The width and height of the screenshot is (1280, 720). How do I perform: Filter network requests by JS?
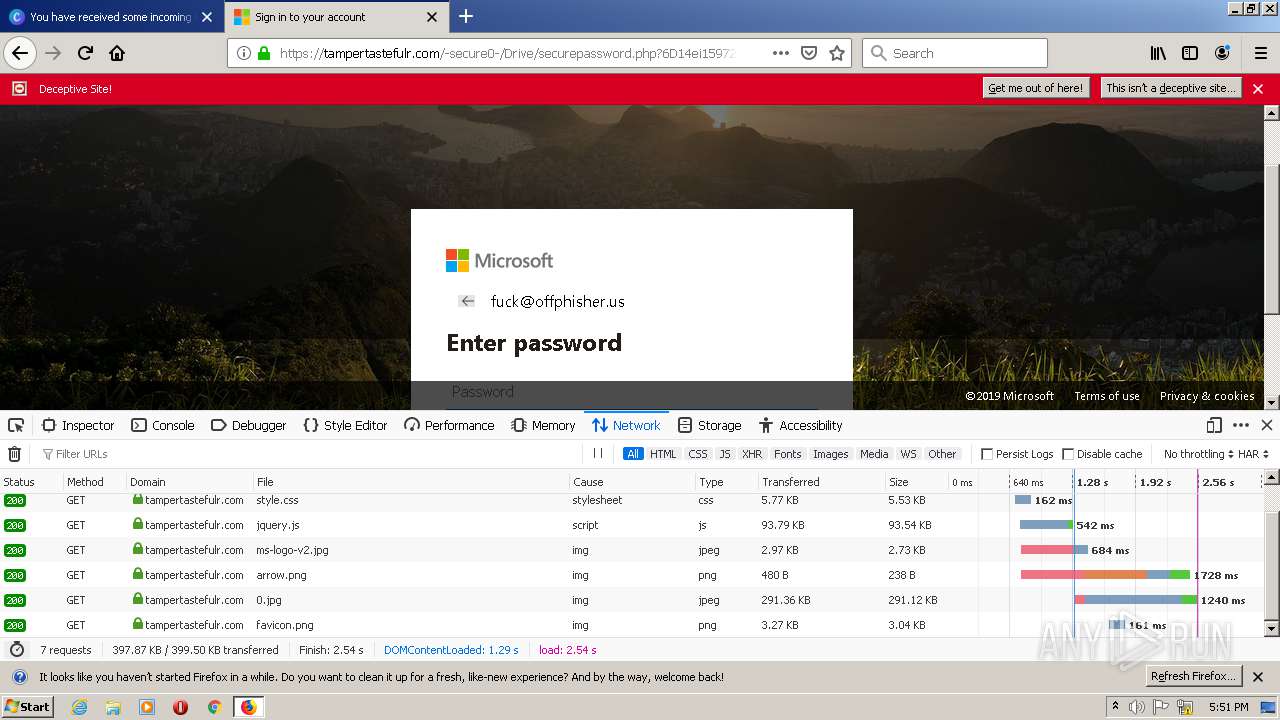pyautogui.click(x=725, y=454)
